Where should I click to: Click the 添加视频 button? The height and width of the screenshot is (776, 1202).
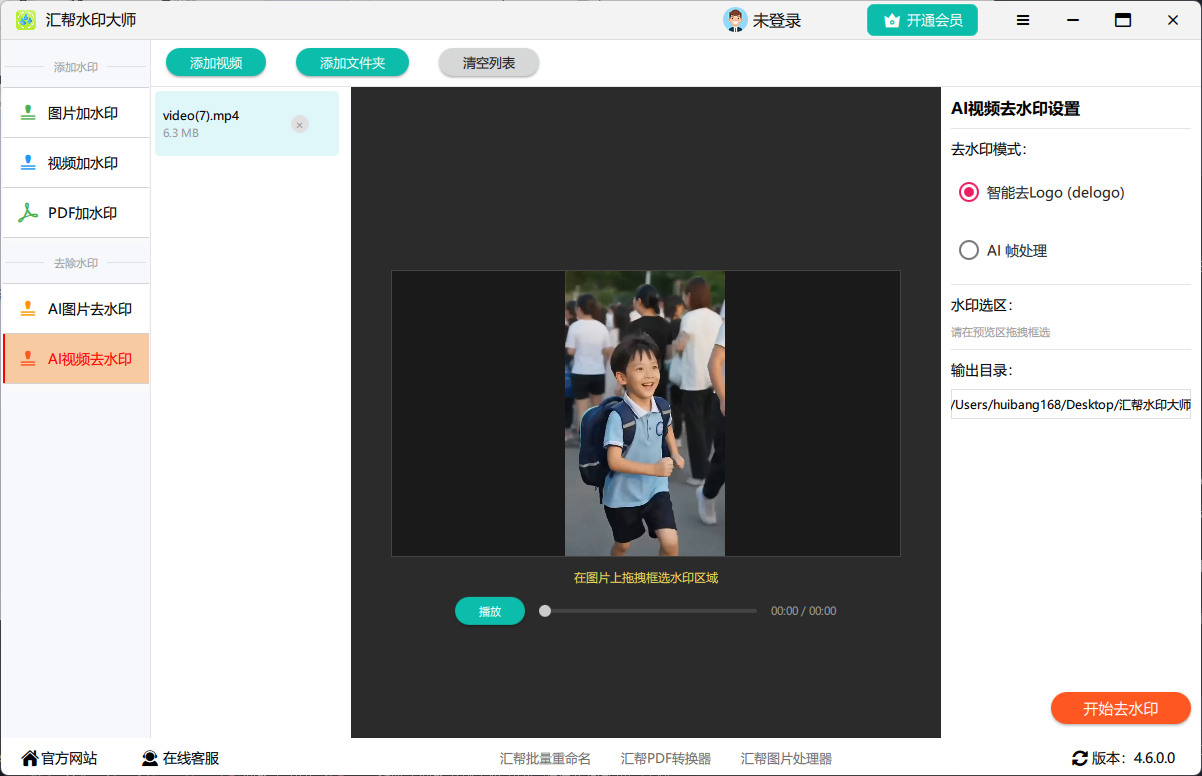click(216, 63)
